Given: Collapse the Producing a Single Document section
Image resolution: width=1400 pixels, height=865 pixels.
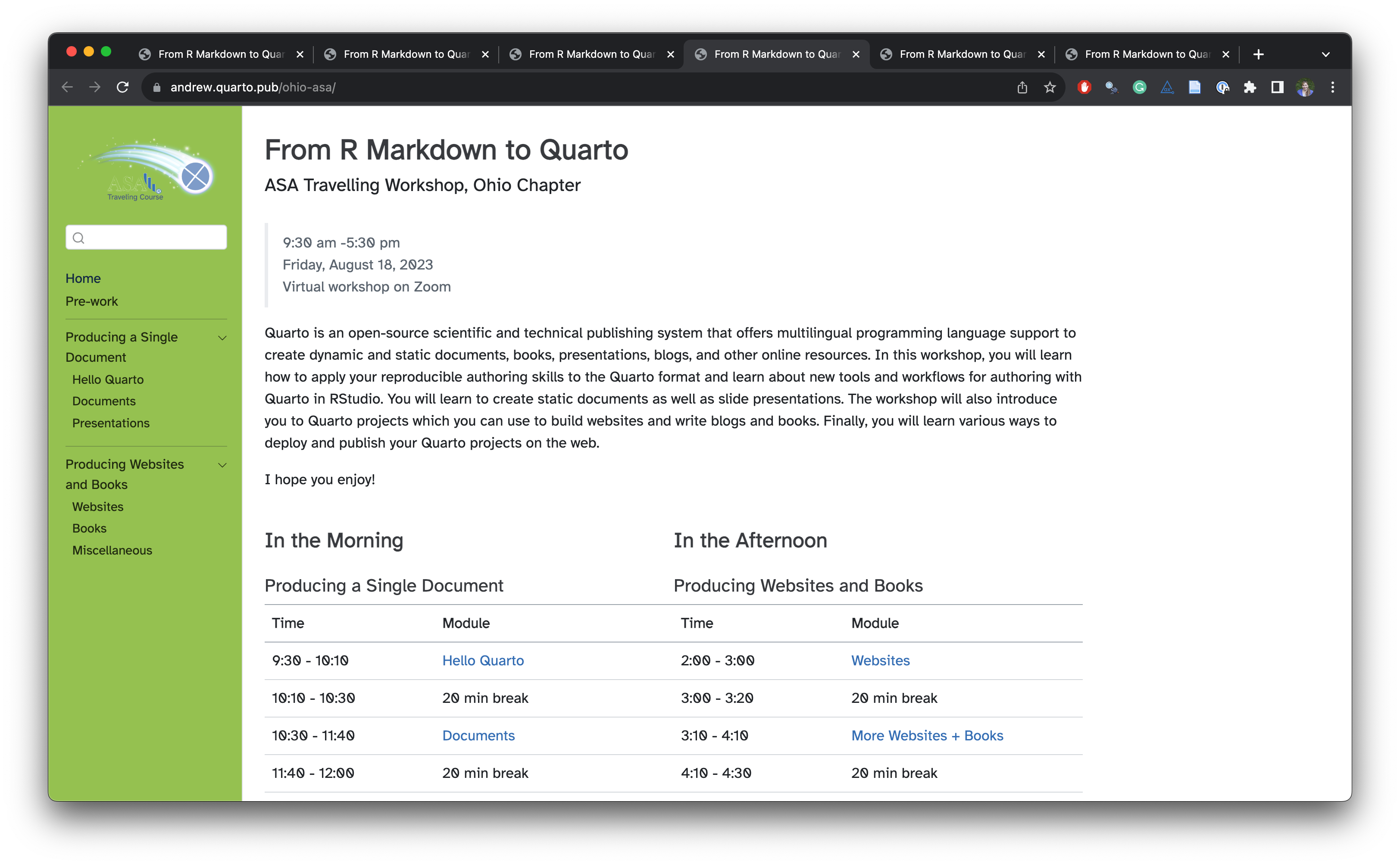Looking at the screenshot, I should [x=222, y=338].
